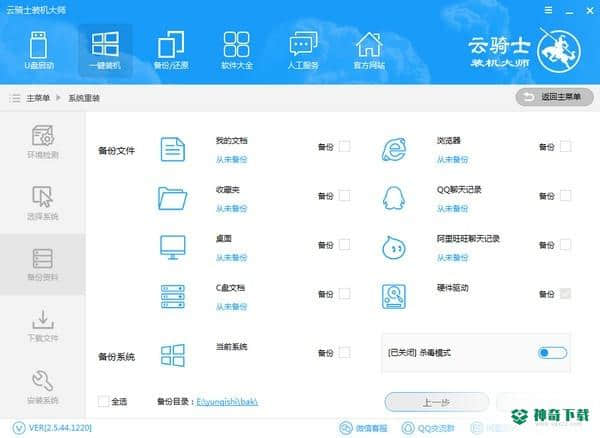Check the 阿里旺旺聊天记录 backup checkbox
The height and width of the screenshot is (438, 600).
565,244
